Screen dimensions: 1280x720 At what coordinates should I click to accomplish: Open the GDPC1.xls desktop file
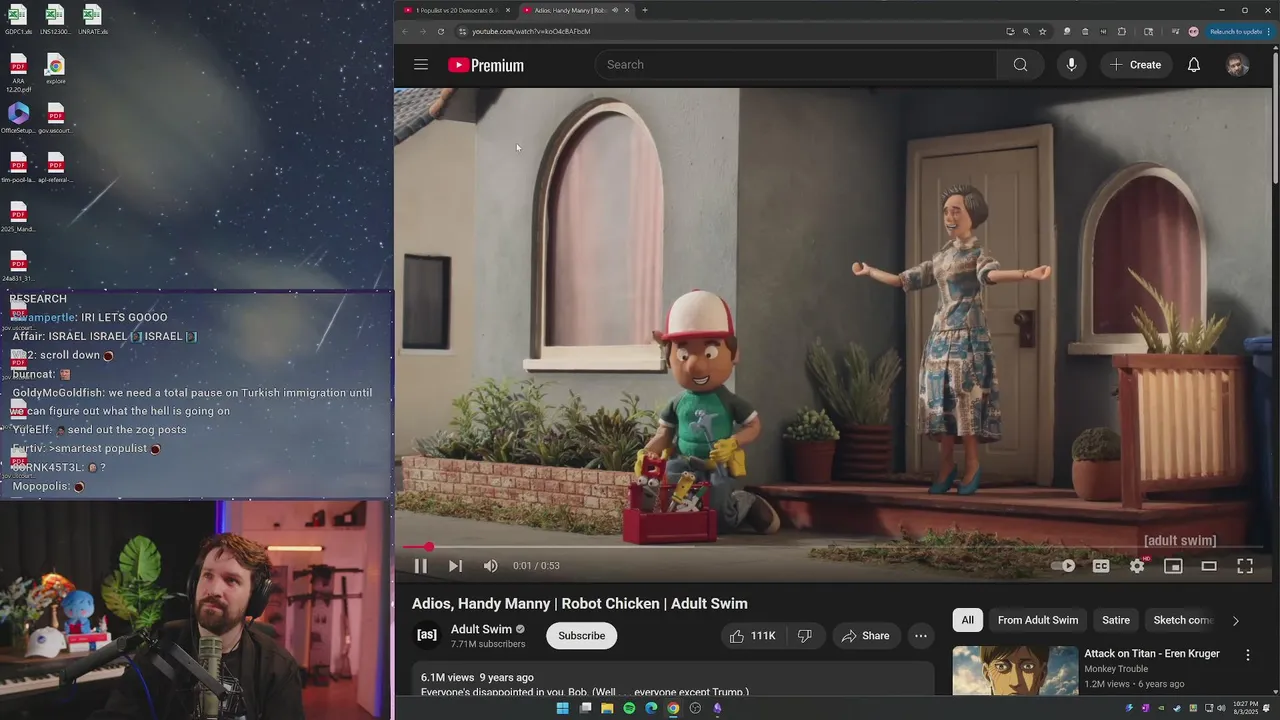(x=18, y=20)
